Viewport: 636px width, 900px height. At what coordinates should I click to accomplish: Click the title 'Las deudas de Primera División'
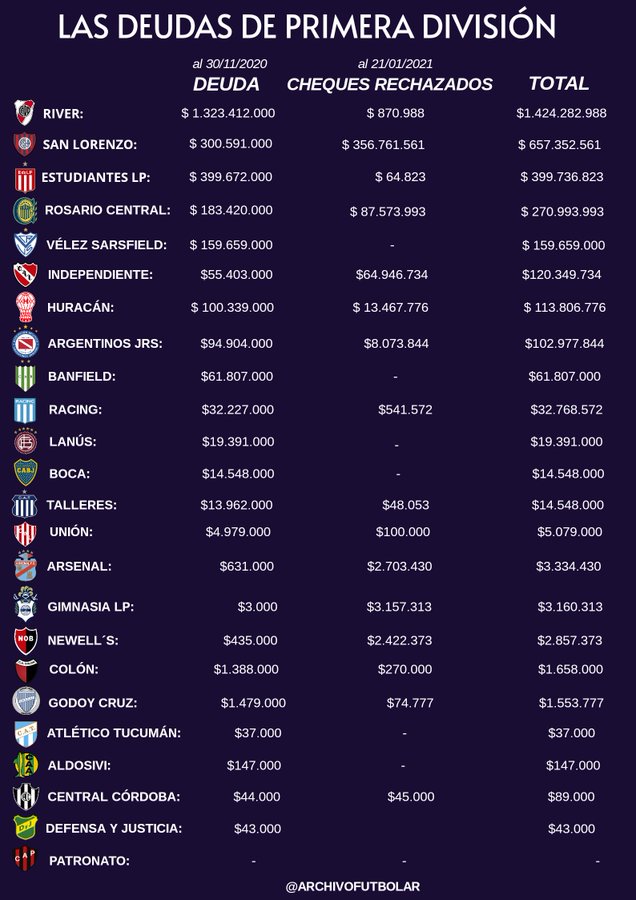pos(318,27)
